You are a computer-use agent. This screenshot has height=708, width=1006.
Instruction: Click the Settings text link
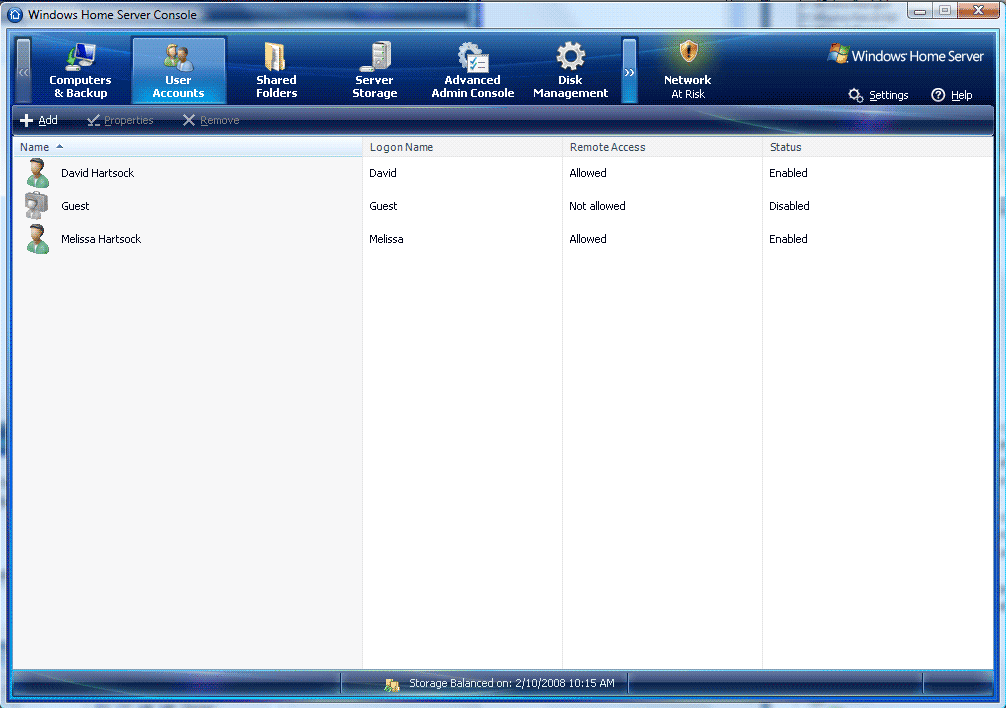889,96
